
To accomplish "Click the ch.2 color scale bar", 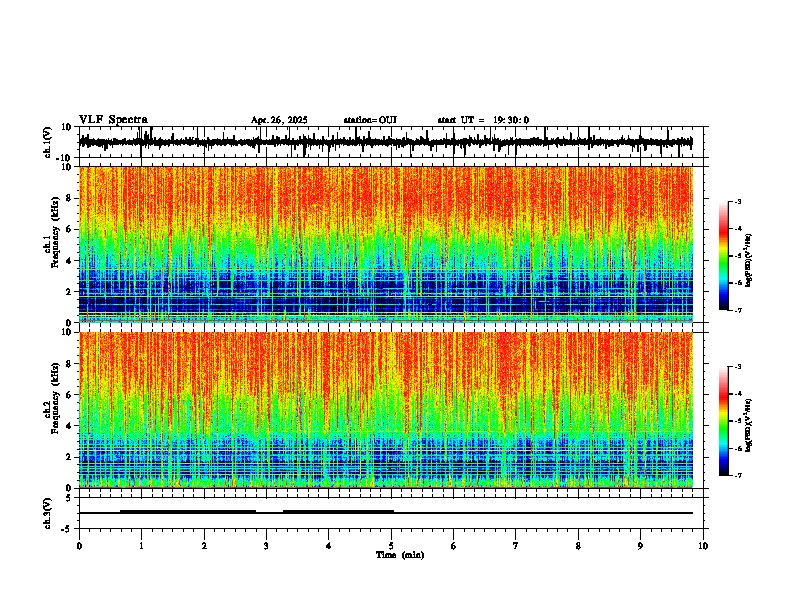I will pyautogui.click(x=724, y=421).
